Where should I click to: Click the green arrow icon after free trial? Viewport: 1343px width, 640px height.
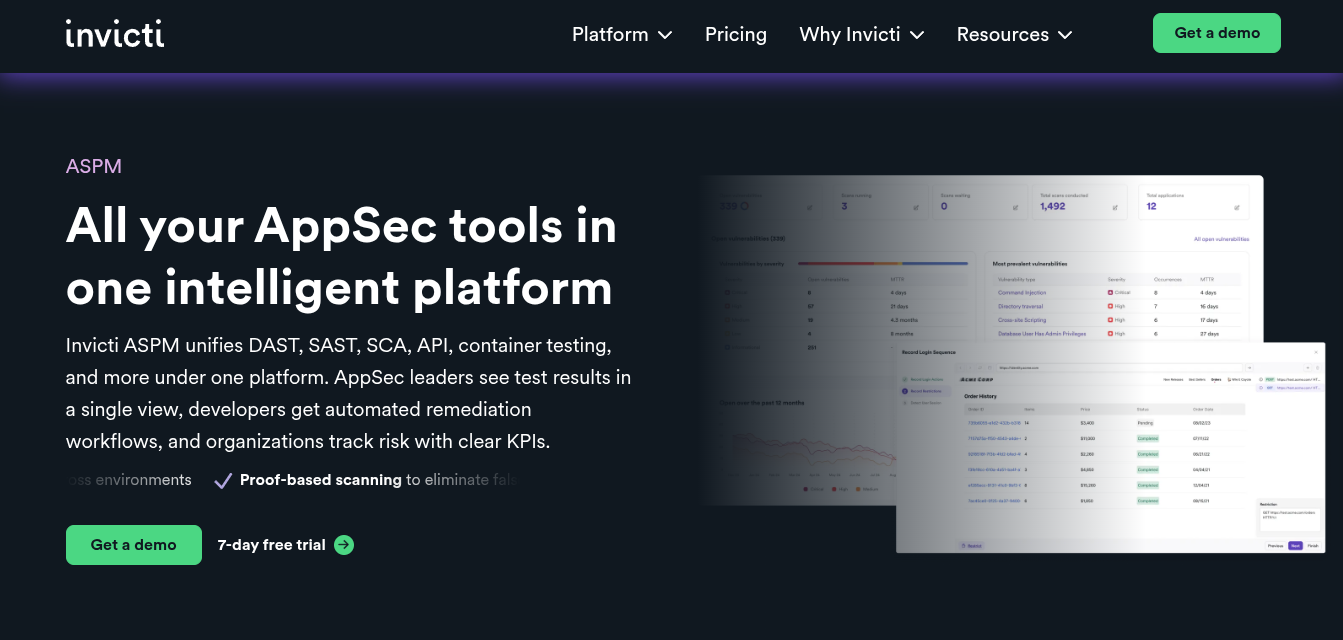[x=344, y=545]
